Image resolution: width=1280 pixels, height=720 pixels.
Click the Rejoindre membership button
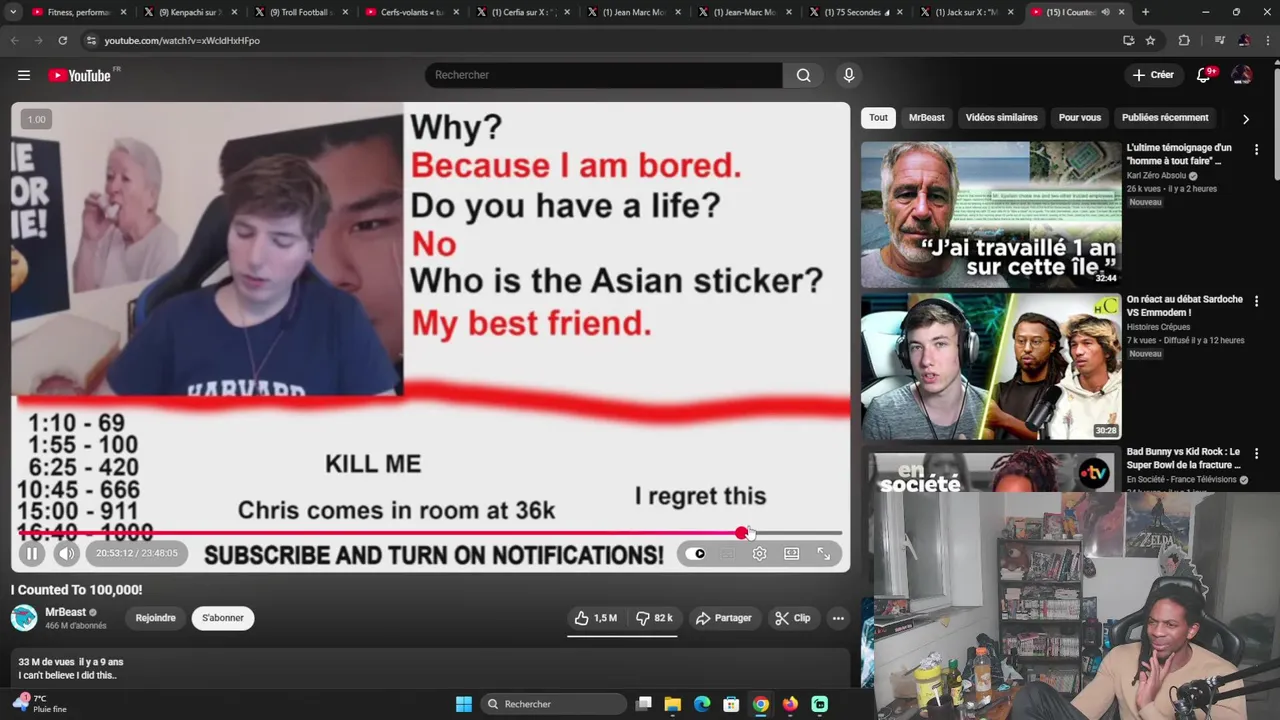pos(155,618)
